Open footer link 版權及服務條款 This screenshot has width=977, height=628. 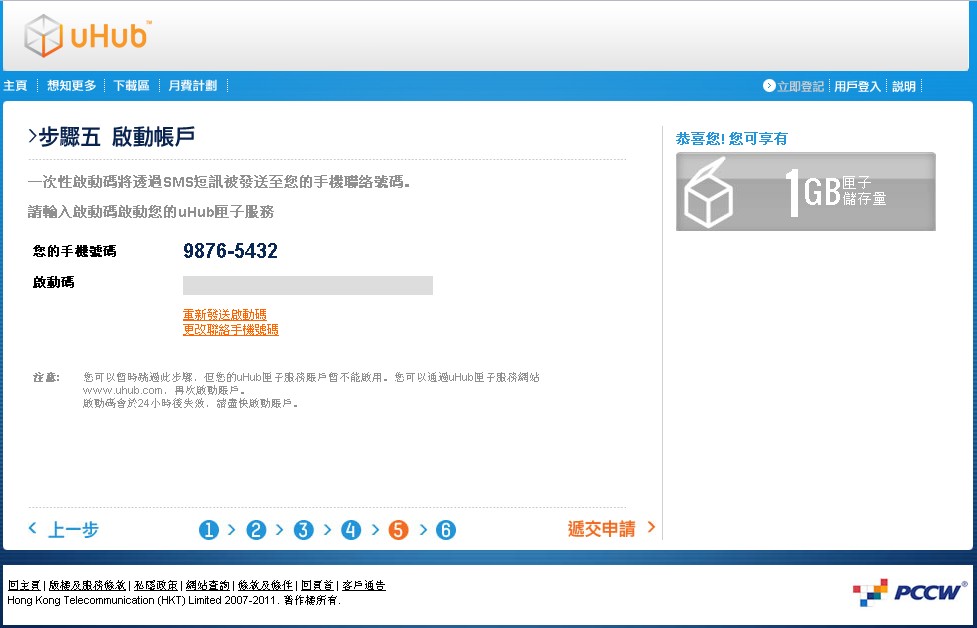(87, 585)
